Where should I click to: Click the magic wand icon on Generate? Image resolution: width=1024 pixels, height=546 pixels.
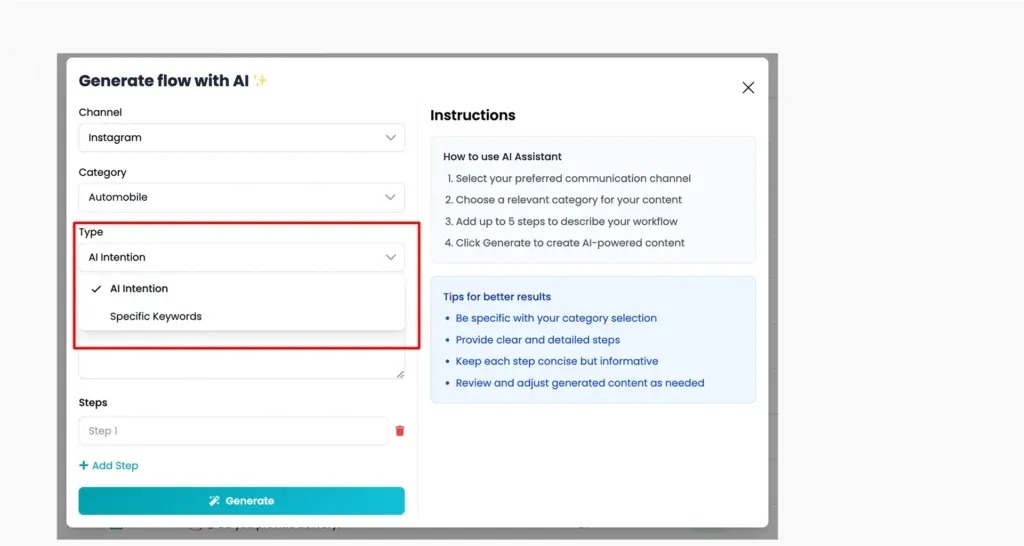(214, 501)
